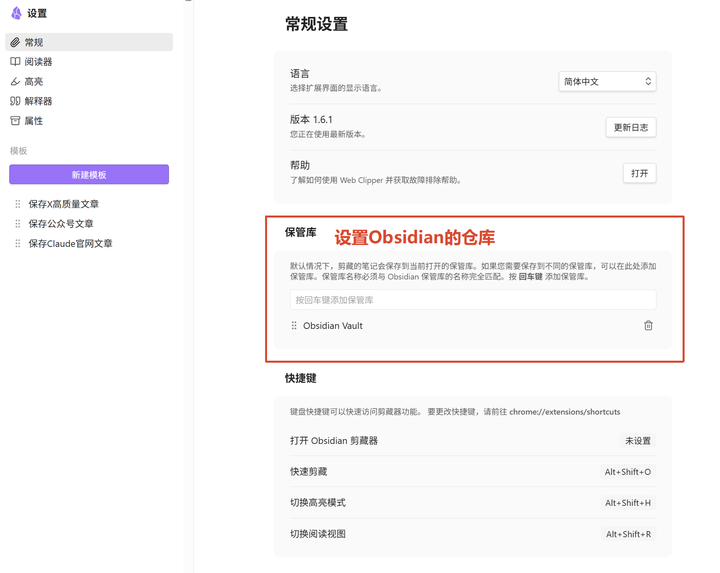Image resolution: width=720 pixels, height=573 pixels.
Task: Click the 按回车键添加保管库 input field
Action: 473,300
